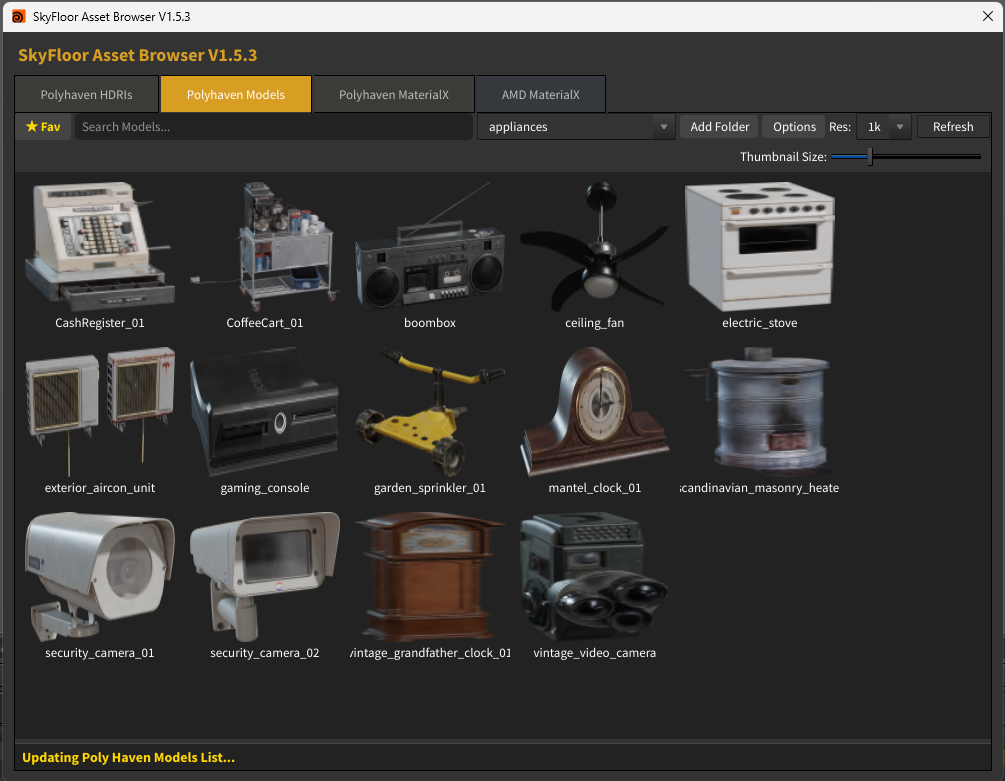
Task: Click the Search Models input field
Action: tap(274, 127)
